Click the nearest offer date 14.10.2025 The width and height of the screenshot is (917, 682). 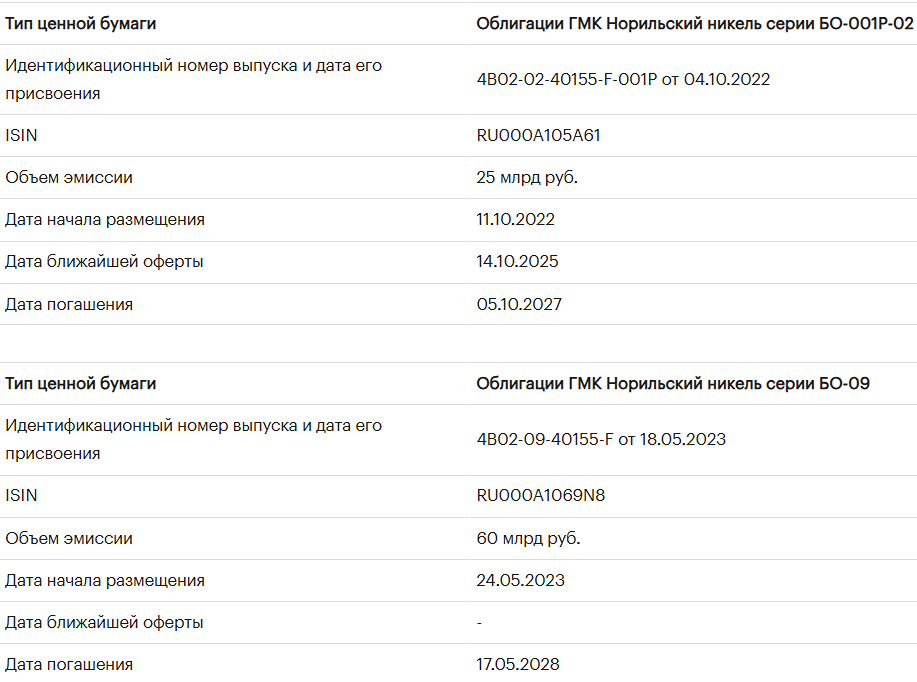517,261
